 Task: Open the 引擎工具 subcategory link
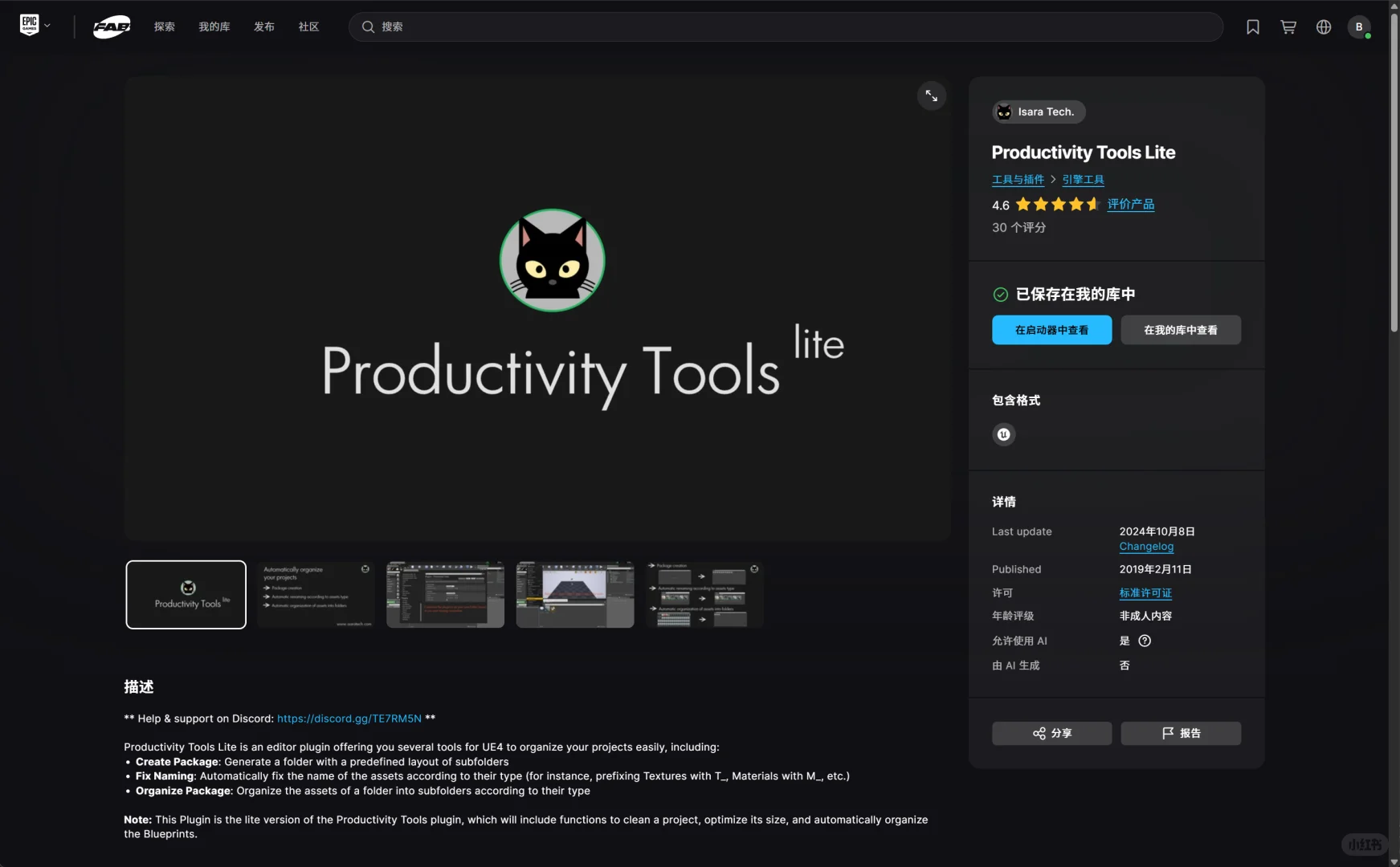click(x=1083, y=179)
